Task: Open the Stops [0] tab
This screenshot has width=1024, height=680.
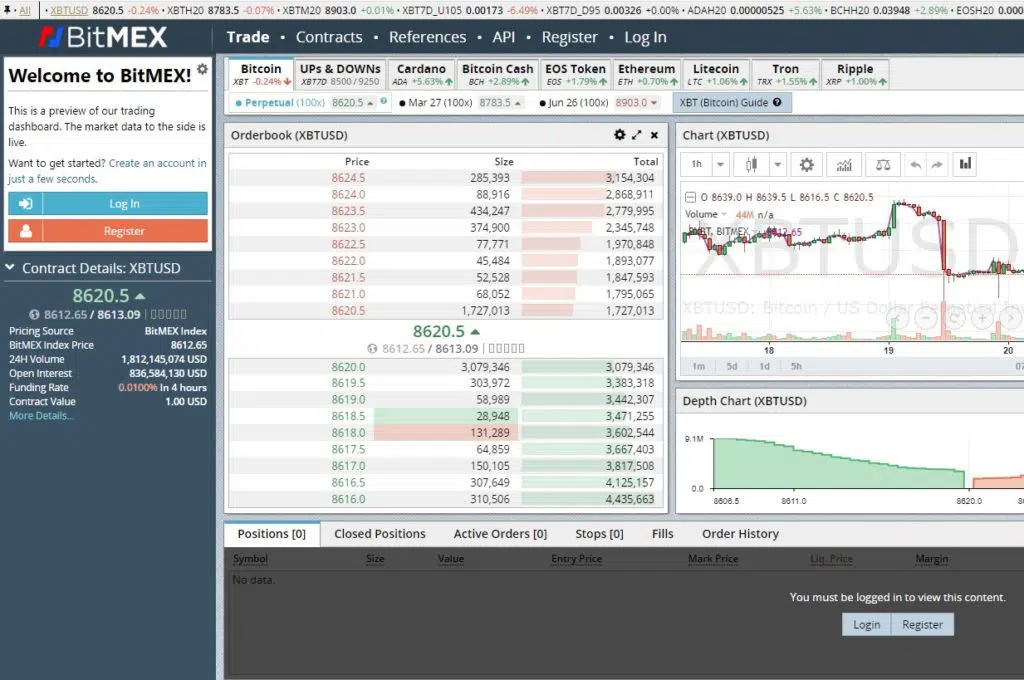Action: 600,534
